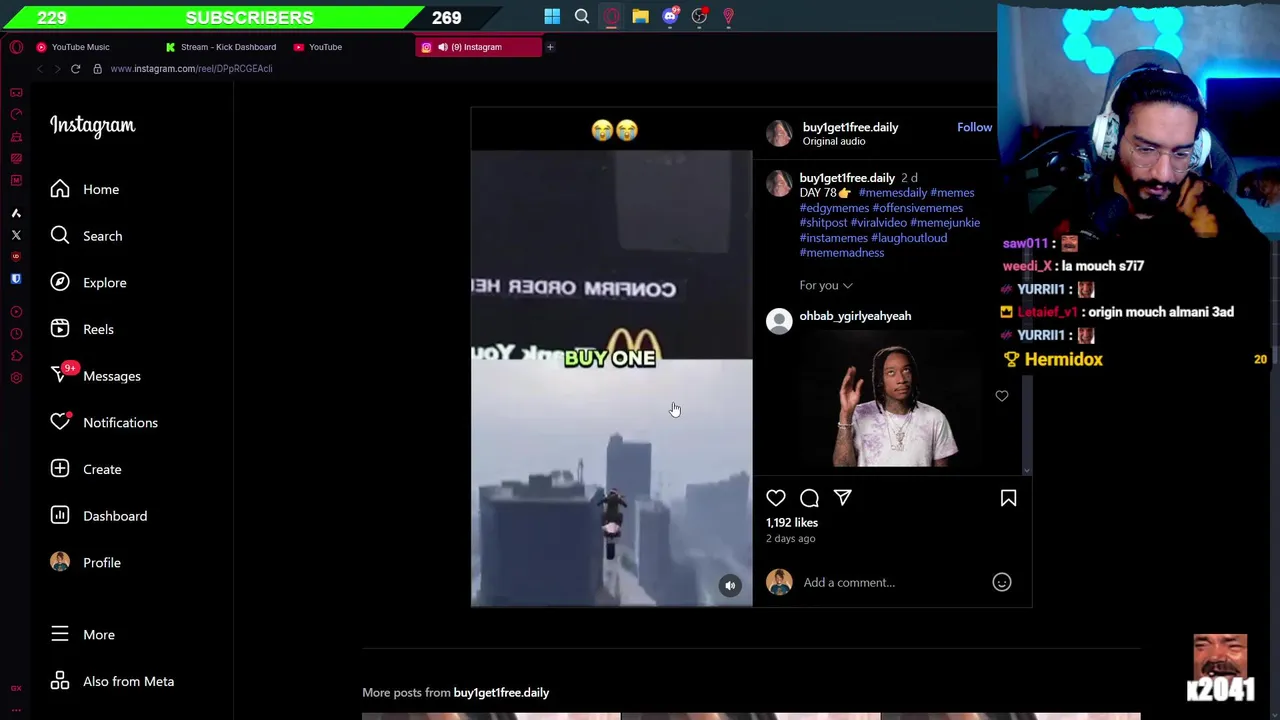The image size is (1280, 720).
Task: Open buy1get1free.daily avatar in post header
Action: 779,134
